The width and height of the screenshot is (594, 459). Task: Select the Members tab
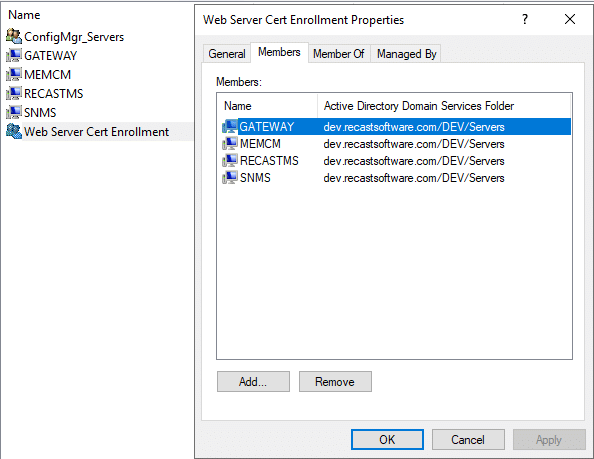point(279,52)
